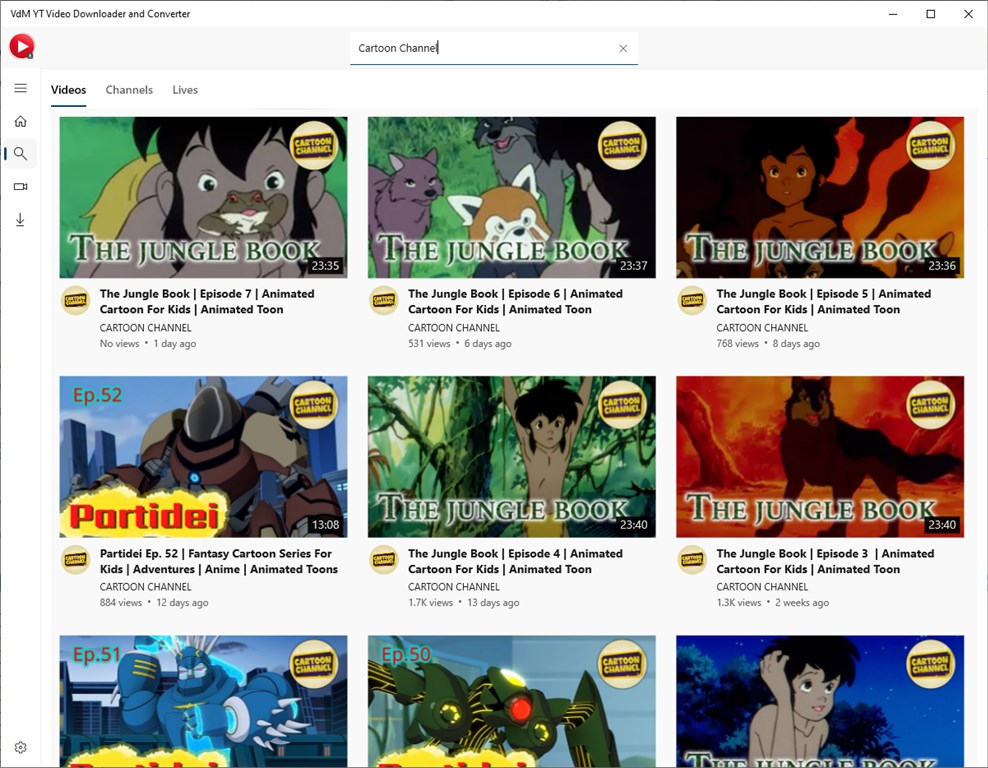Click the channel avatar beside Episode 7 title
The width and height of the screenshot is (988, 768).
point(76,301)
